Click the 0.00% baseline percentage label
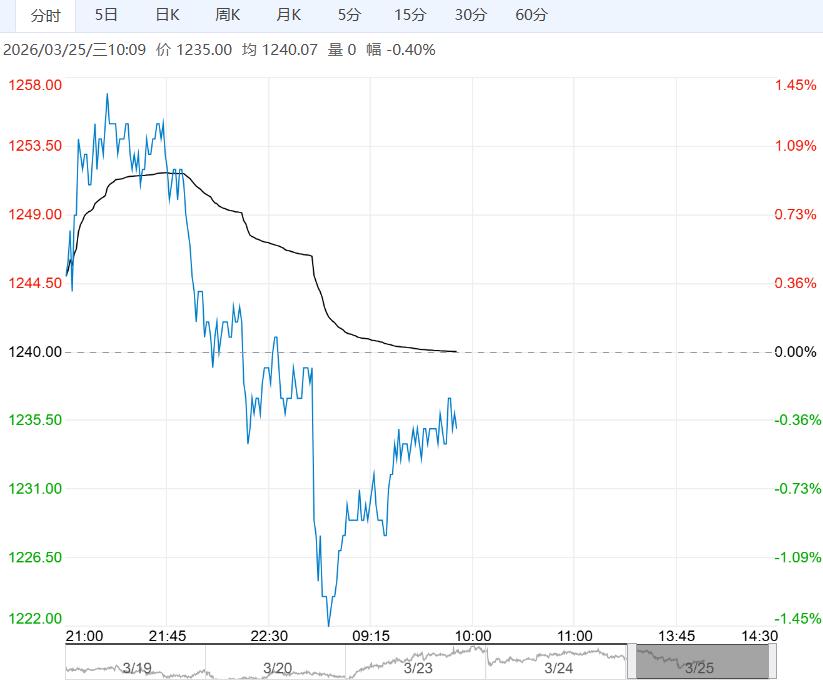Screen dimensions: 823x681 pyautogui.click(x=796, y=352)
